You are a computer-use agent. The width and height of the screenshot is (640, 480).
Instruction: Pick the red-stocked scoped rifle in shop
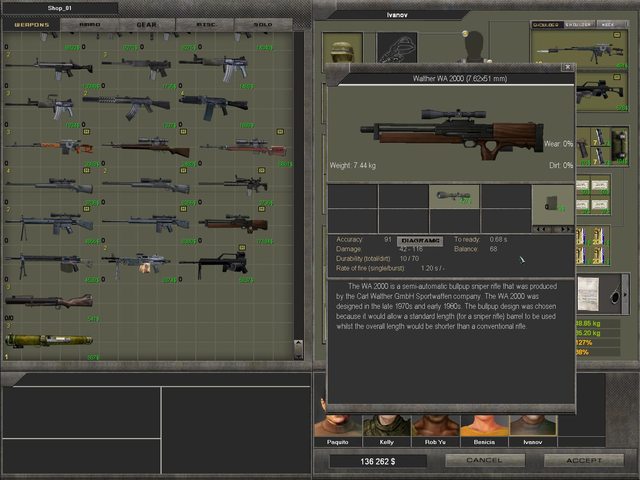pos(244,148)
